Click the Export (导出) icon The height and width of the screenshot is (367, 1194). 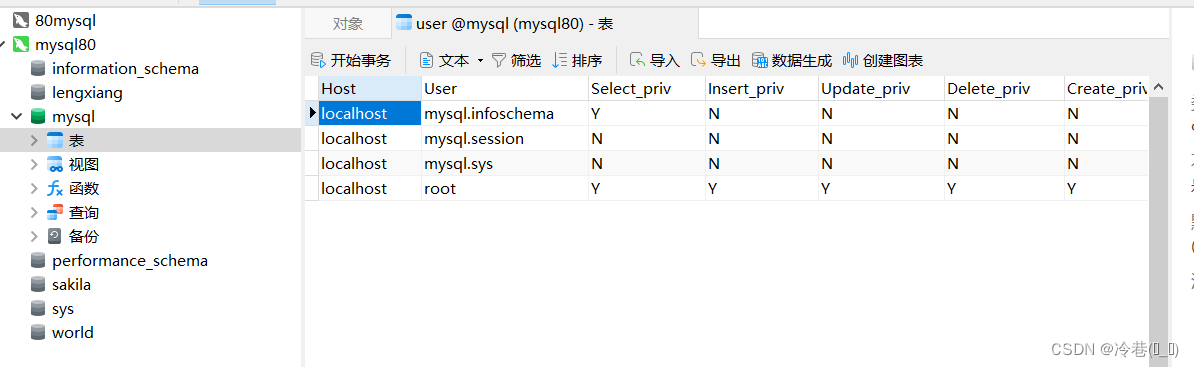[x=698, y=60]
